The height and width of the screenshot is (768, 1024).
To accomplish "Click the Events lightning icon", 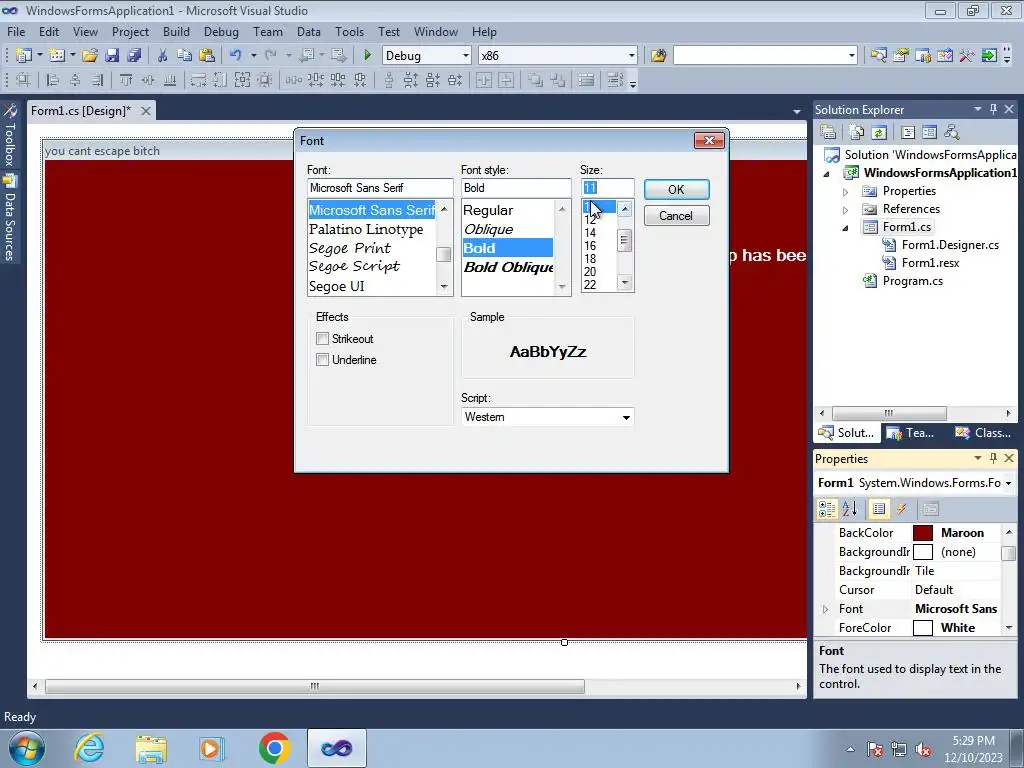I will [902, 509].
